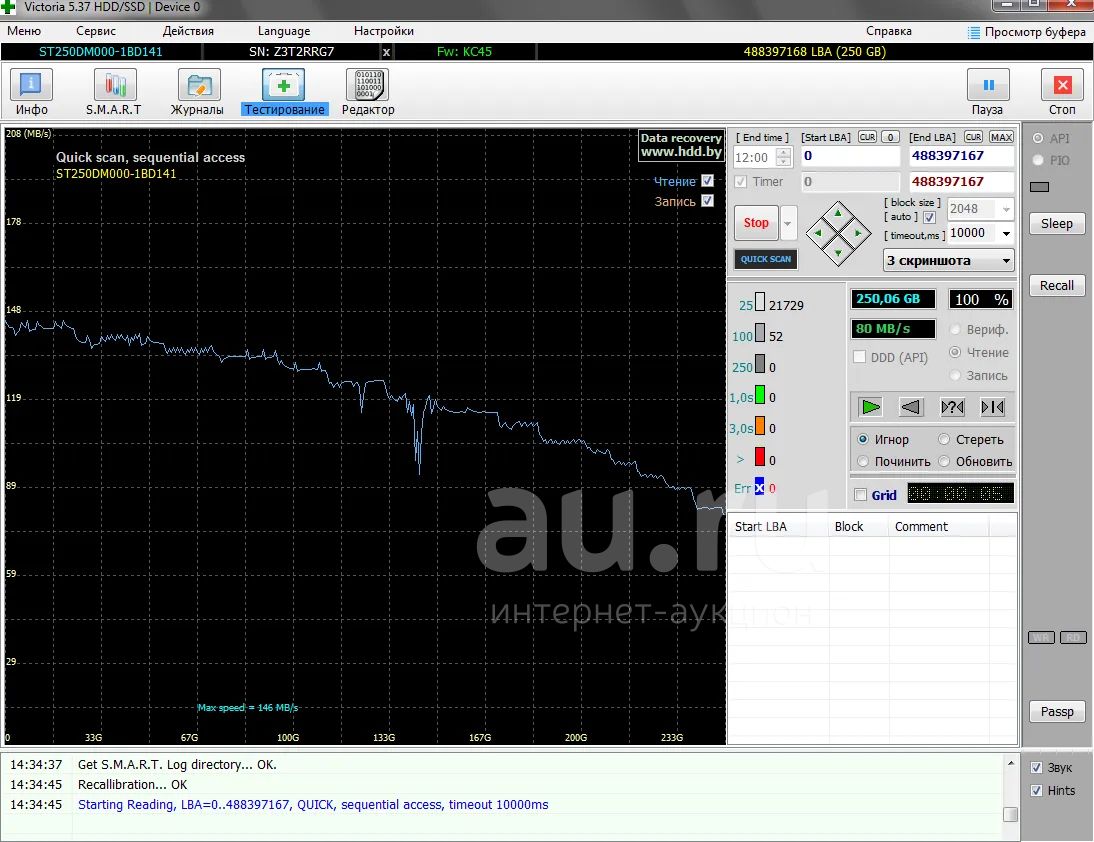Click the RD indicator button
Viewport: 1094px width, 842px height.
1073,638
